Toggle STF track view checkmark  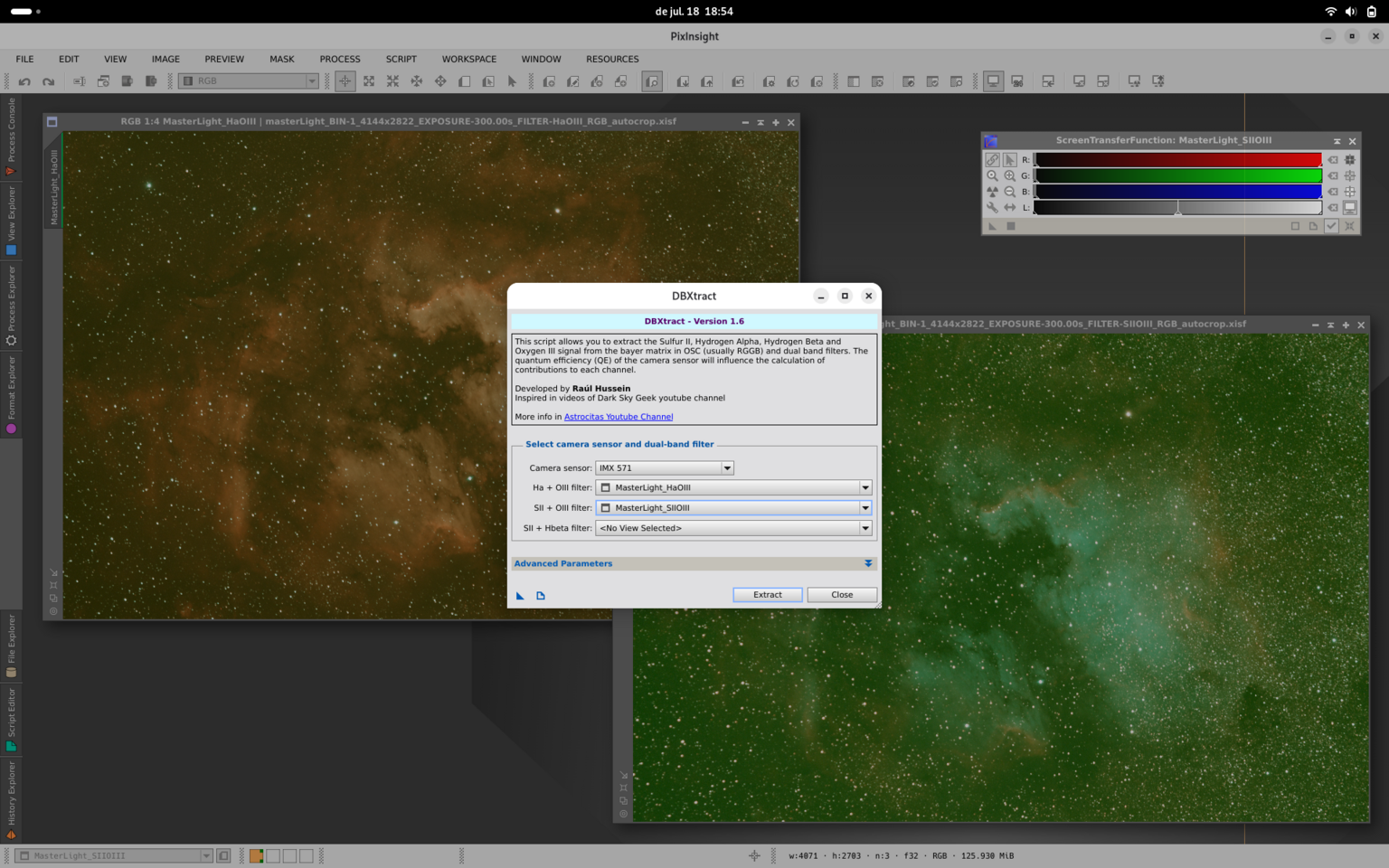click(x=1331, y=226)
